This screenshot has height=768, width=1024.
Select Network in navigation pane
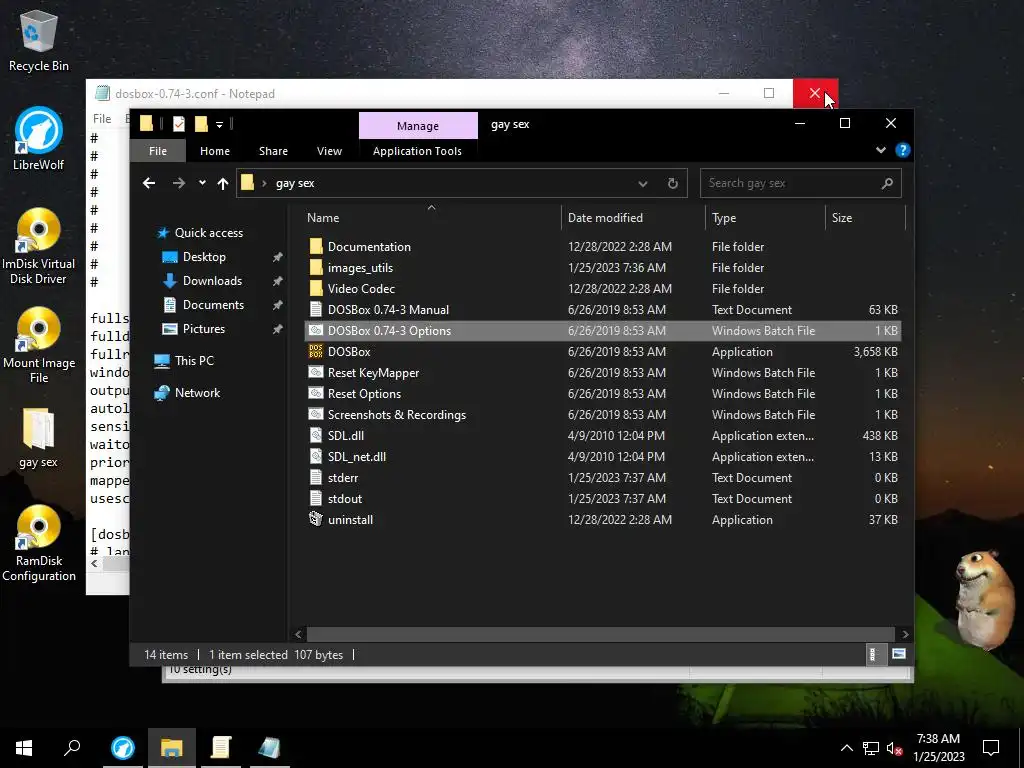pos(197,392)
